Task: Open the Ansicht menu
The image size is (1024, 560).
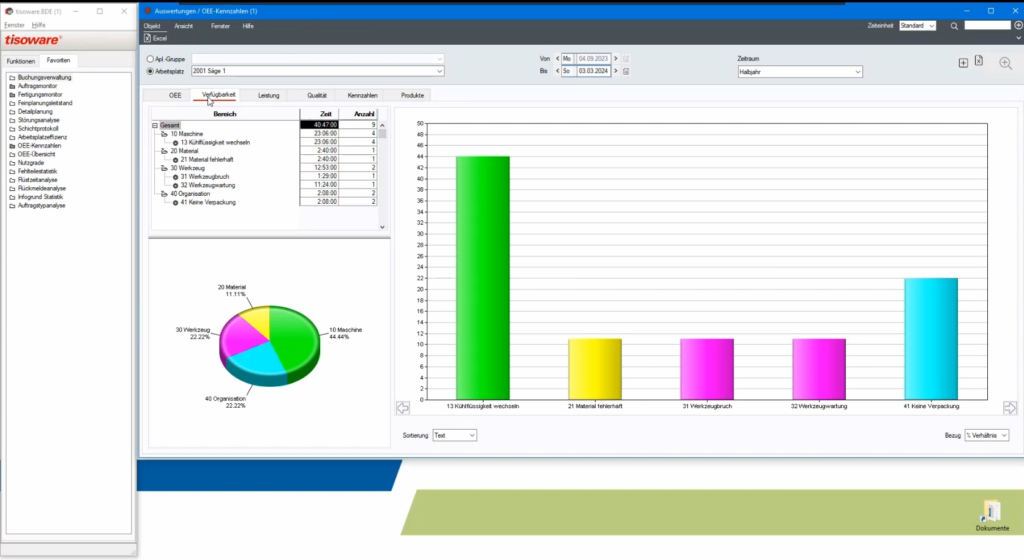Action: pos(183,25)
